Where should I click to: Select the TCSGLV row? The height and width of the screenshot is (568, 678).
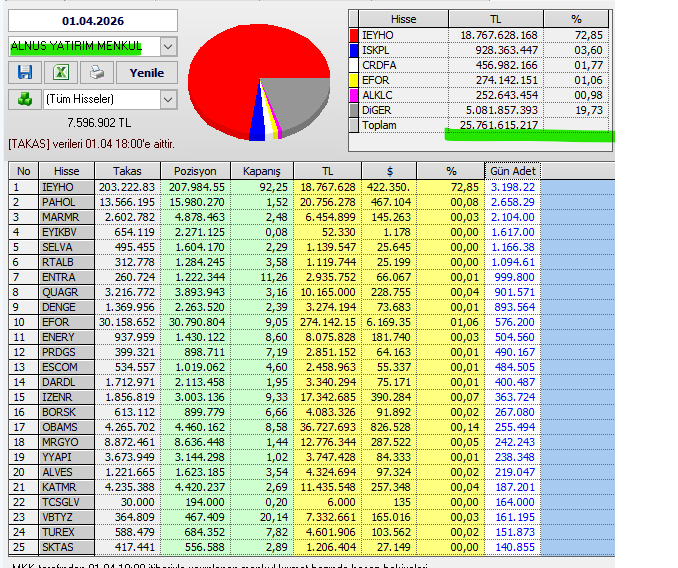point(311,502)
